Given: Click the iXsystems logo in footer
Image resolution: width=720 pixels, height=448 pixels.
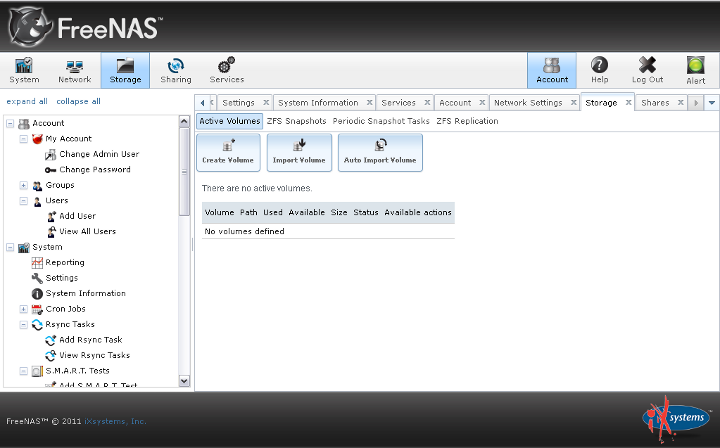Looking at the screenshot, I should click(675, 418).
